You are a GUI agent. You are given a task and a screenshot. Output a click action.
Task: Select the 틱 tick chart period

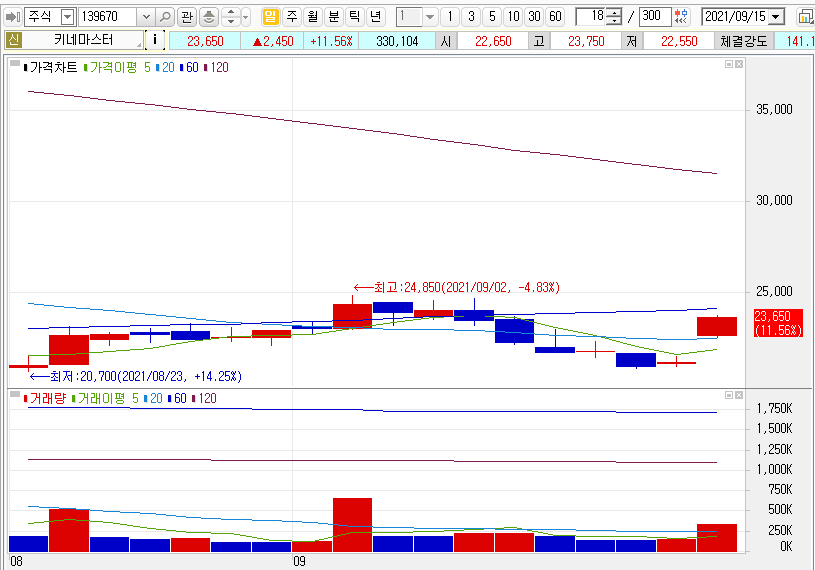click(354, 17)
